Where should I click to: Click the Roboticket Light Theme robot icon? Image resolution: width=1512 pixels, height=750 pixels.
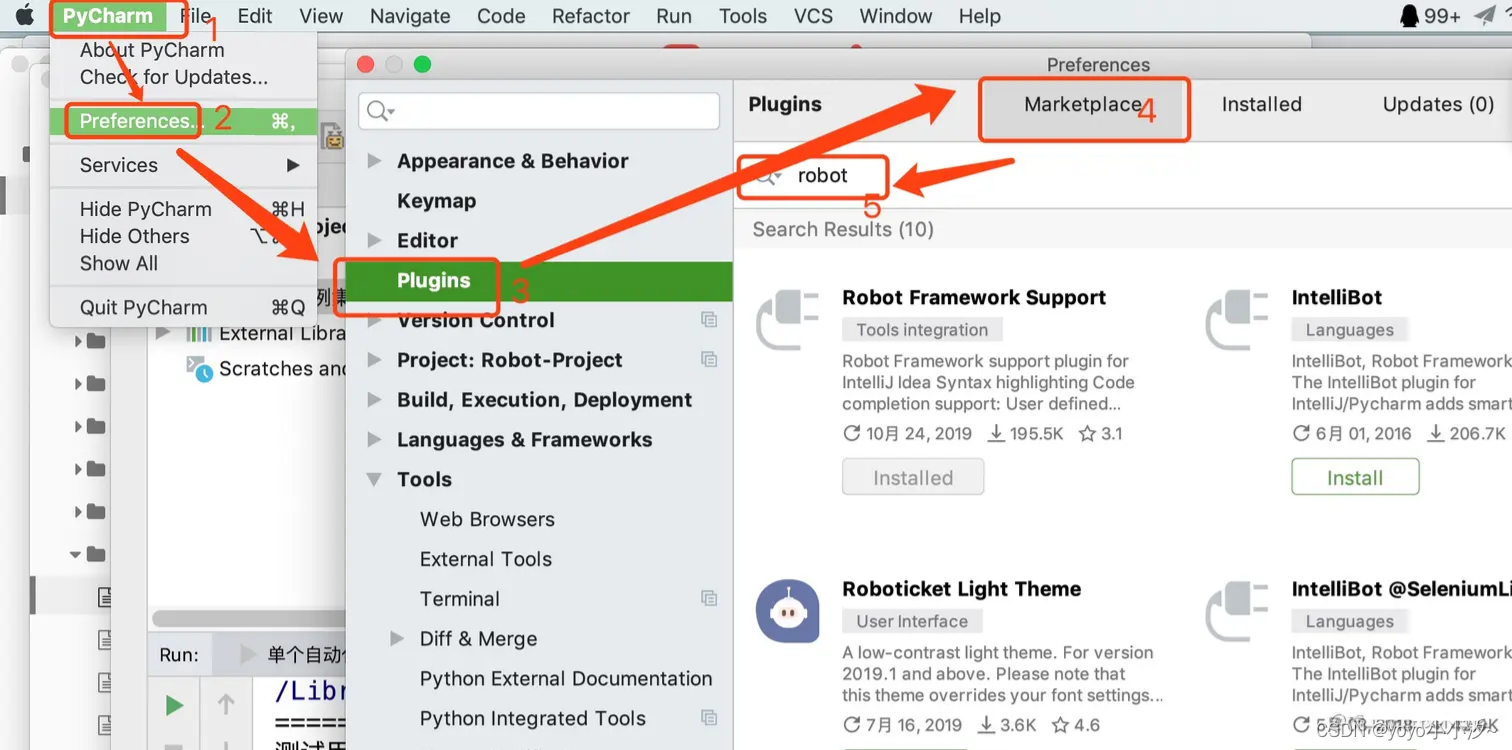click(x=787, y=610)
